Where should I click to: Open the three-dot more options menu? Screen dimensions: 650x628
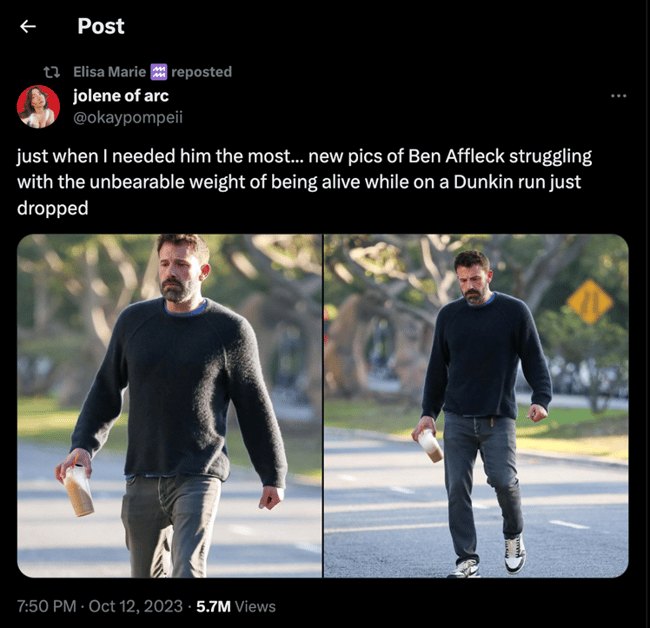618,96
